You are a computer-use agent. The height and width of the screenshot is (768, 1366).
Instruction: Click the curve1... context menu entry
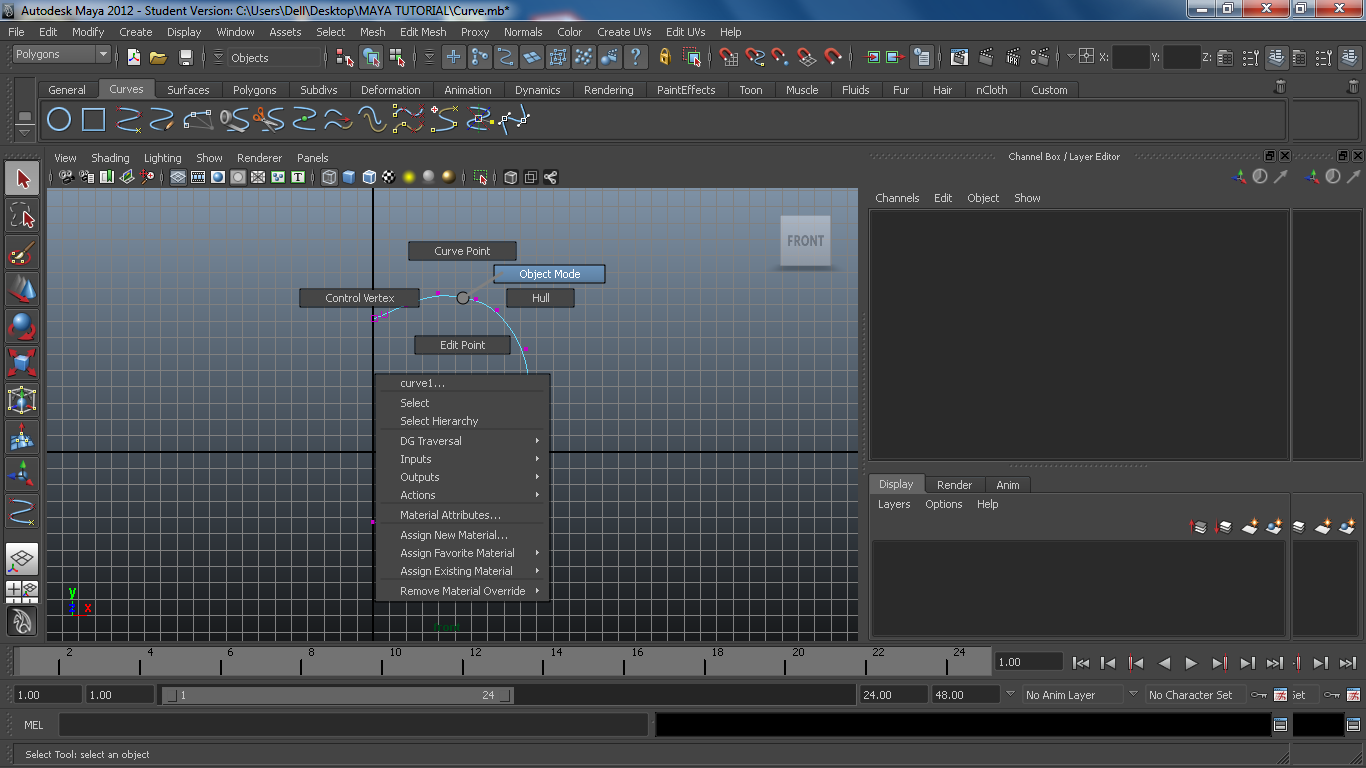tap(463, 383)
